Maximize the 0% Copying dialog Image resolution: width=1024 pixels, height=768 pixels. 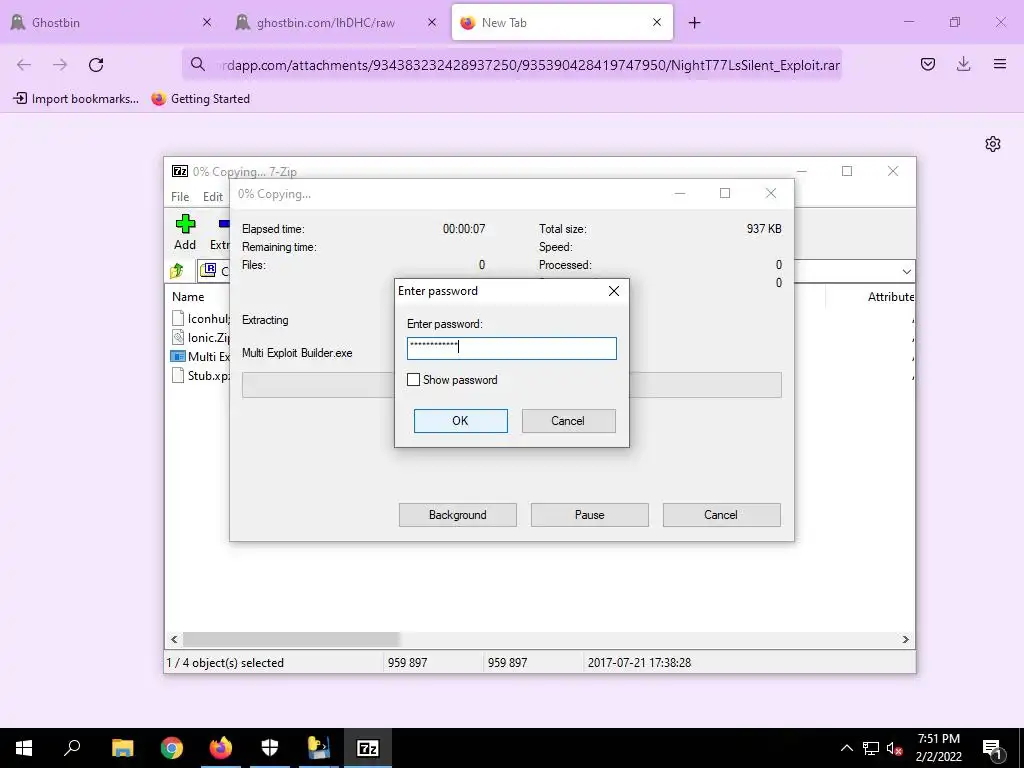tap(725, 193)
